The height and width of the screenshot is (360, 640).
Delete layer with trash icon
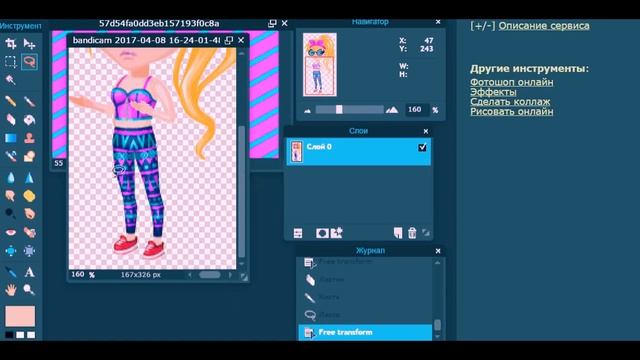point(412,233)
